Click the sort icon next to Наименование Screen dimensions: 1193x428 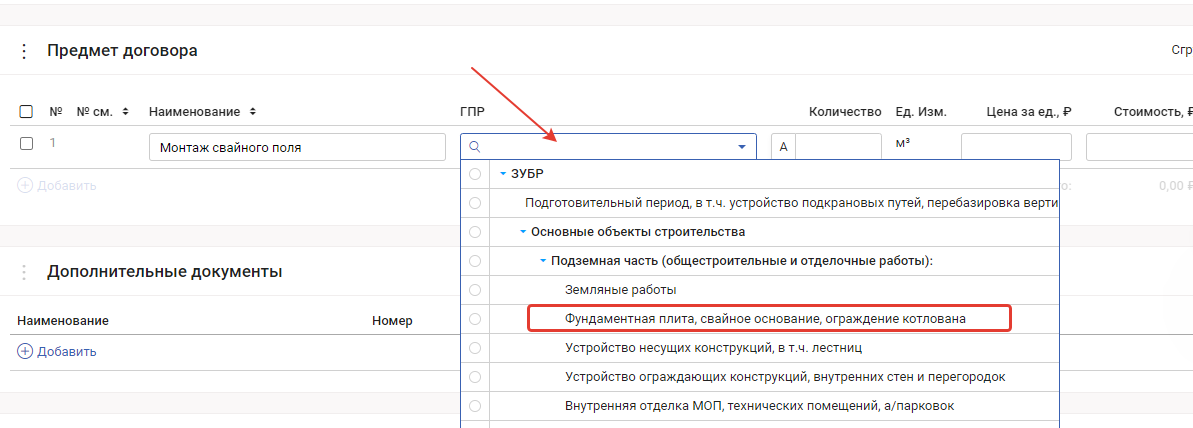[x=253, y=112]
